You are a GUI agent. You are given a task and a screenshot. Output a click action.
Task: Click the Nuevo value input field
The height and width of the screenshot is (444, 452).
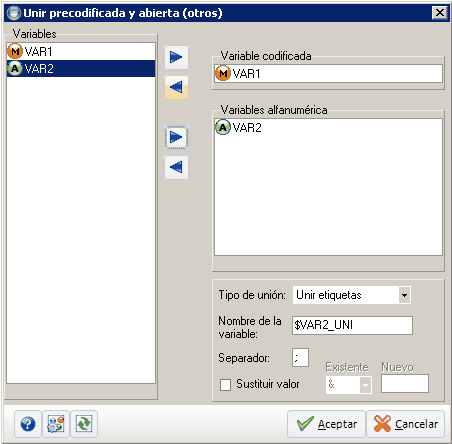405,384
